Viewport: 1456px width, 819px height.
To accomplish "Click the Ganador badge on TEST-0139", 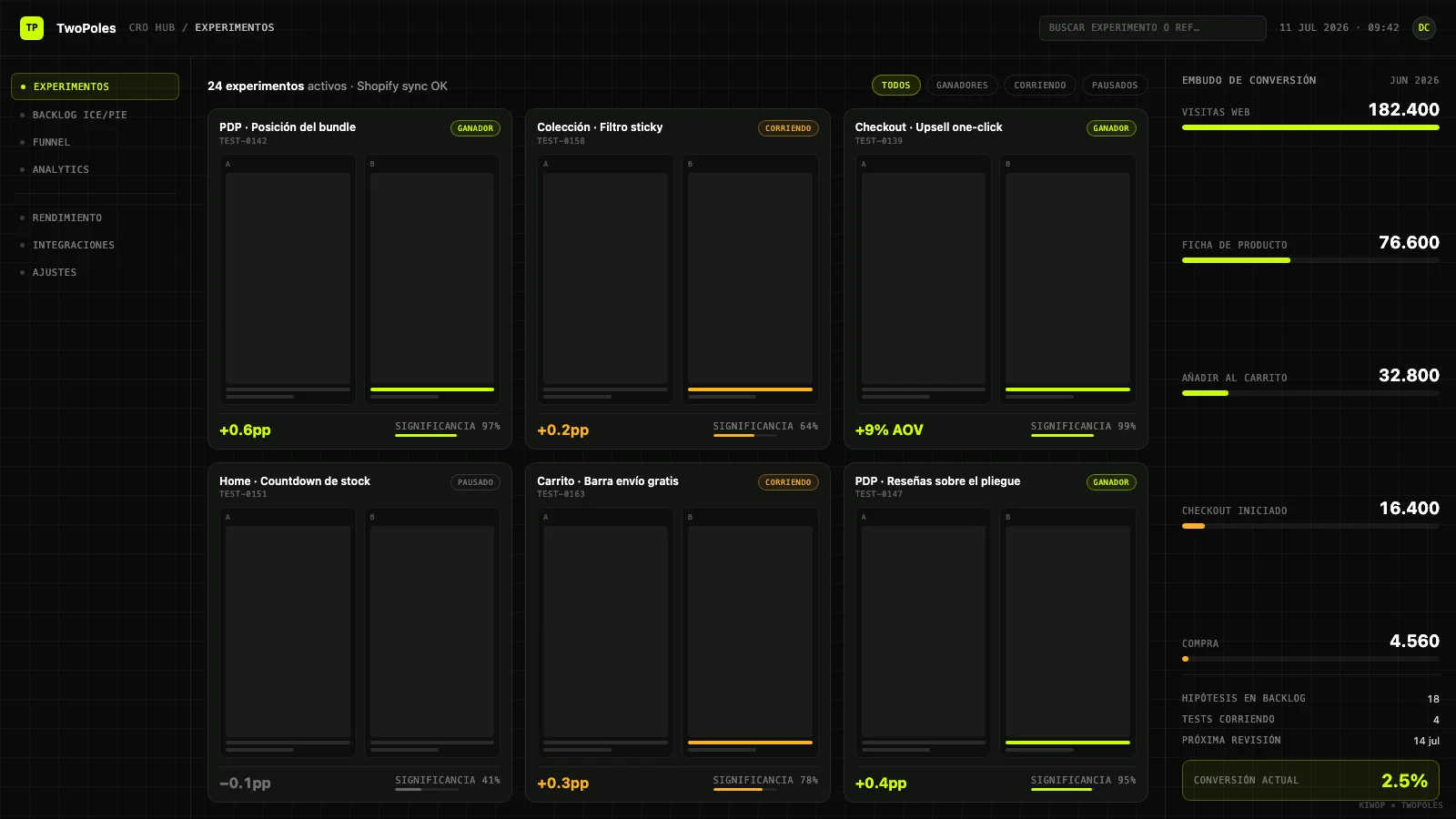I will pos(1111,128).
